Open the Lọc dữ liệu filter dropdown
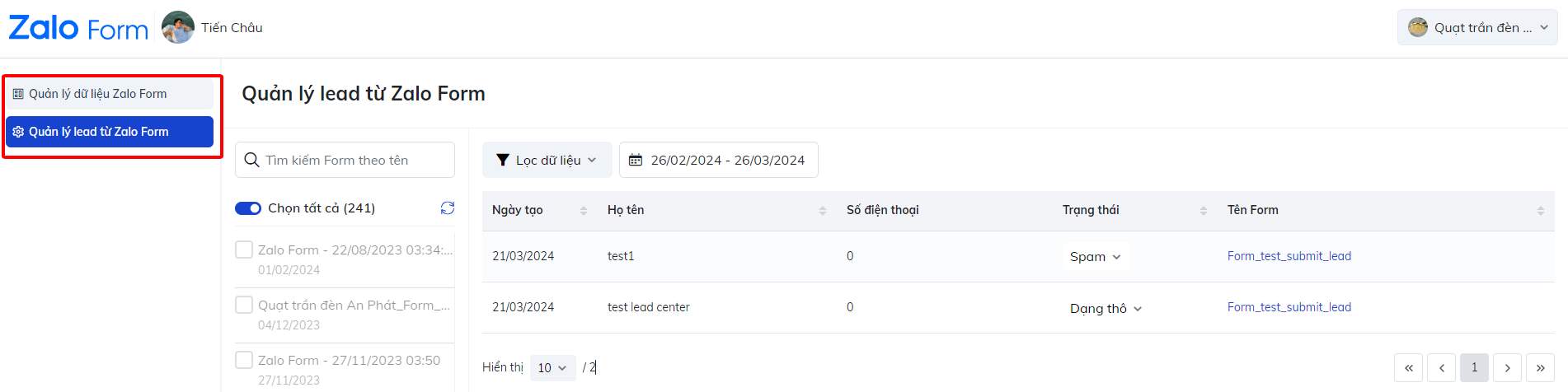This screenshot has width=1568, height=392. (547, 160)
